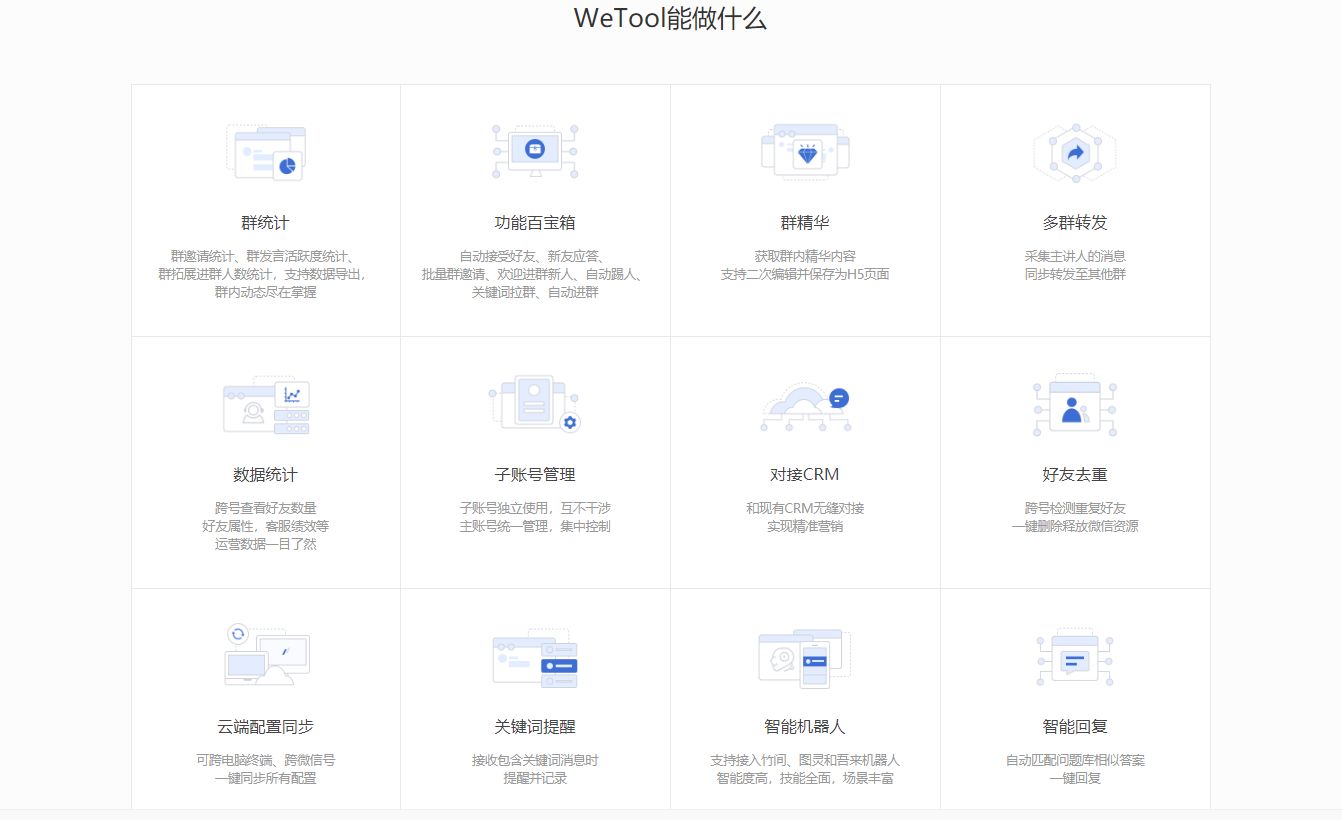Select the 数据统计 title text
The image size is (1342, 820).
click(x=265, y=474)
